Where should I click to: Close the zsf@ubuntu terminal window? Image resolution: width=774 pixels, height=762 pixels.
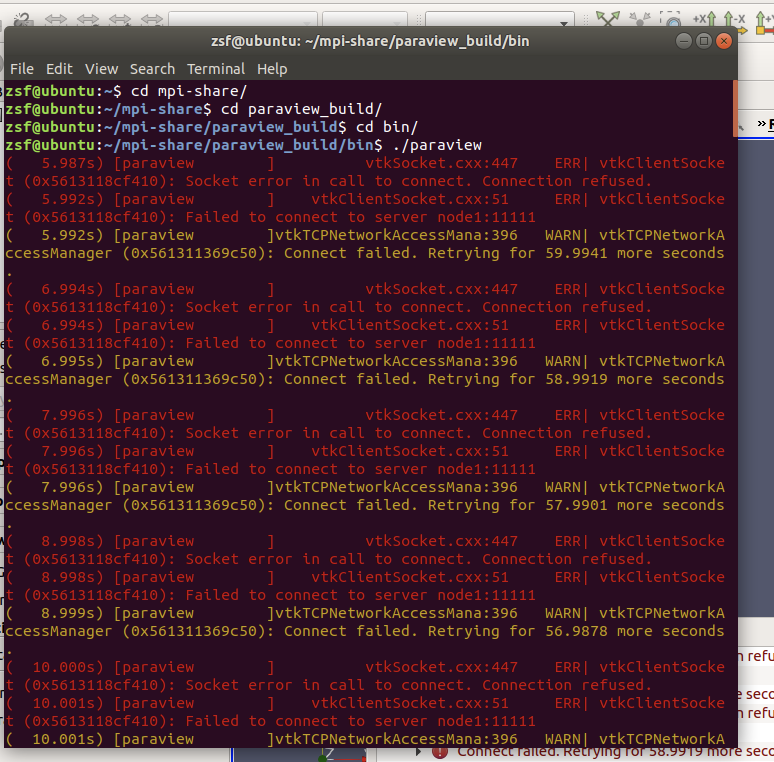tap(723, 41)
